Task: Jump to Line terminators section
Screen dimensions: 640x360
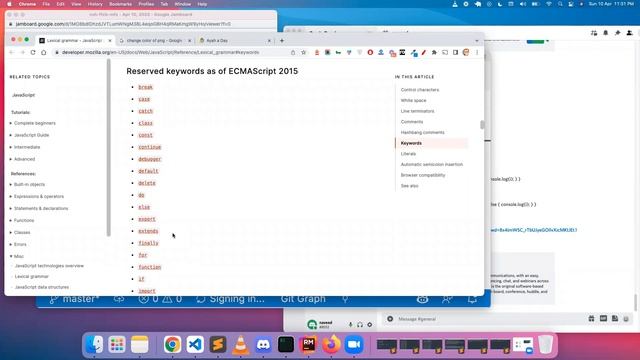Action: pyautogui.click(x=417, y=111)
